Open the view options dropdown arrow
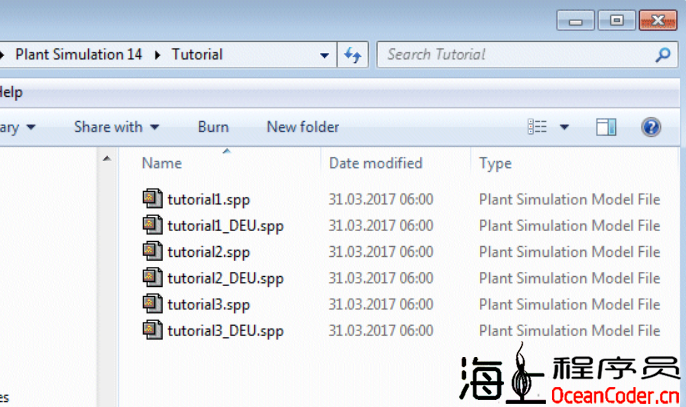This screenshot has height=407, width=686. pyautogui.click(x=564, y=127)
